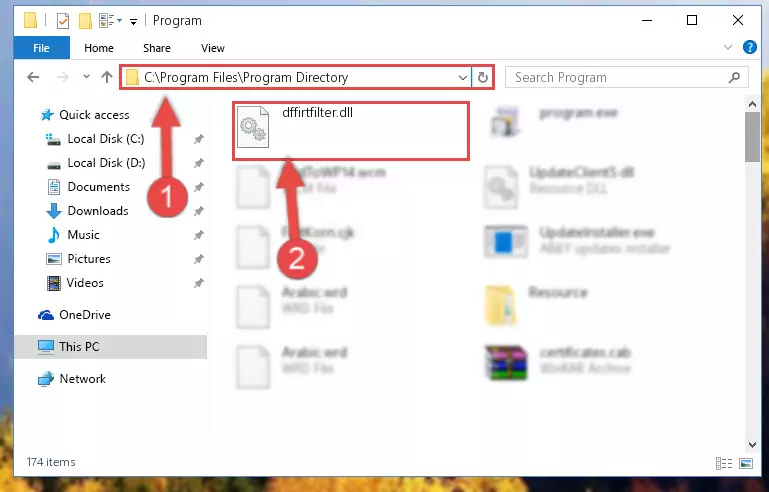Open the File ribbon tab
Screen dimensions: 769x492
click(x=42, y=48)
